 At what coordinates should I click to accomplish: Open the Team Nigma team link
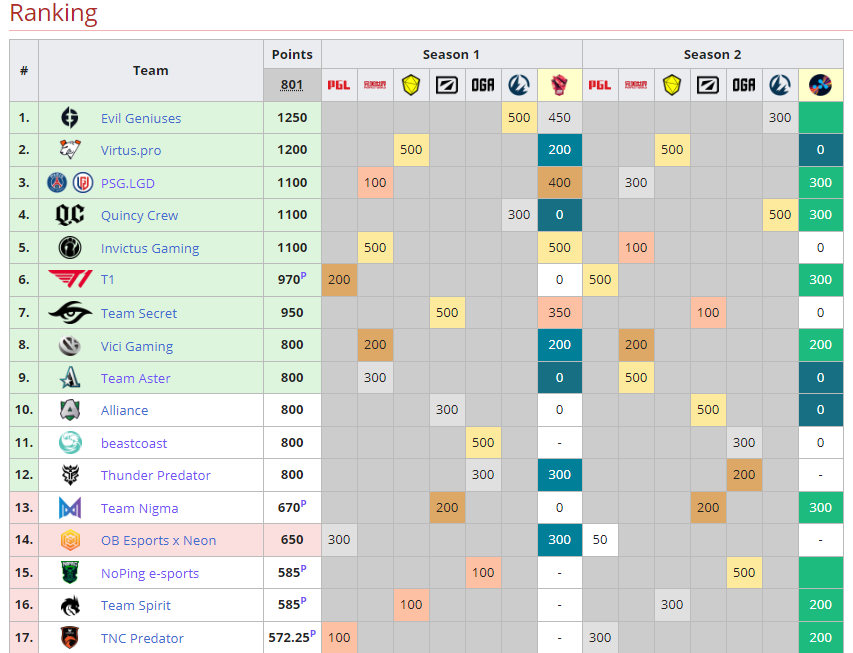tap(139, 508)
